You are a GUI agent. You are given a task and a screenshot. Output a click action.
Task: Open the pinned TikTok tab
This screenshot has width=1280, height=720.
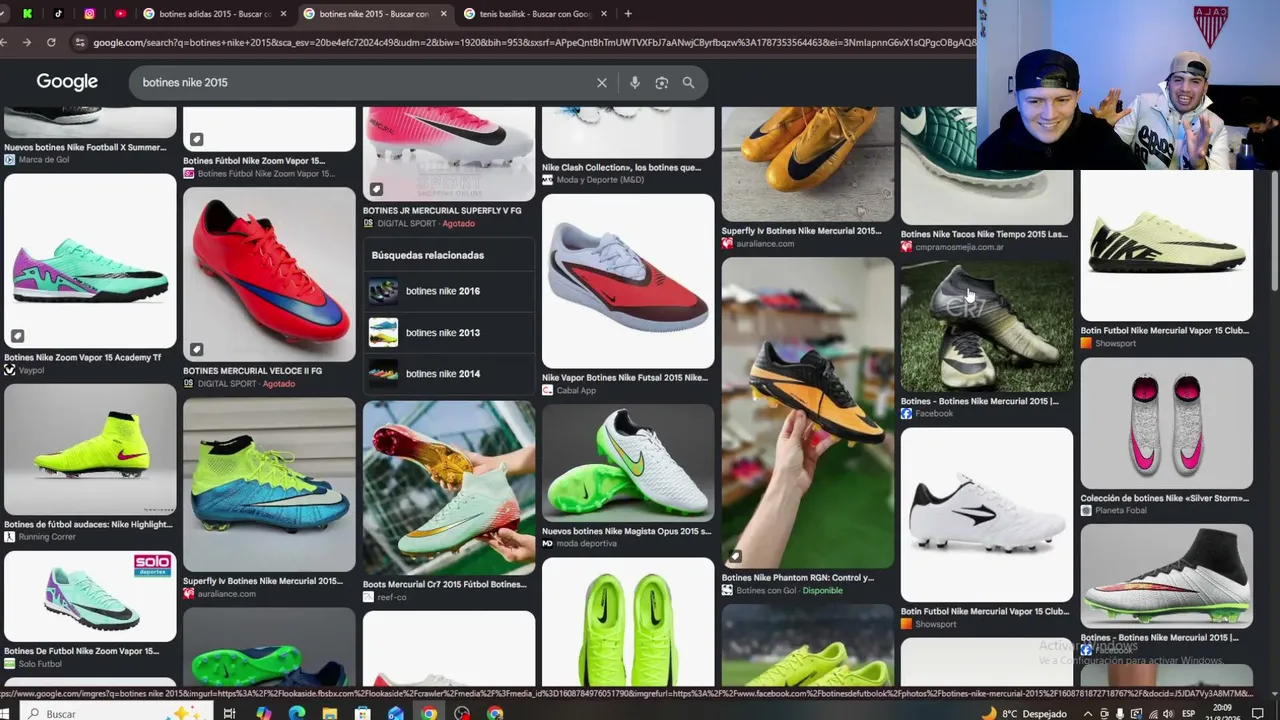[x=58, y=14]
